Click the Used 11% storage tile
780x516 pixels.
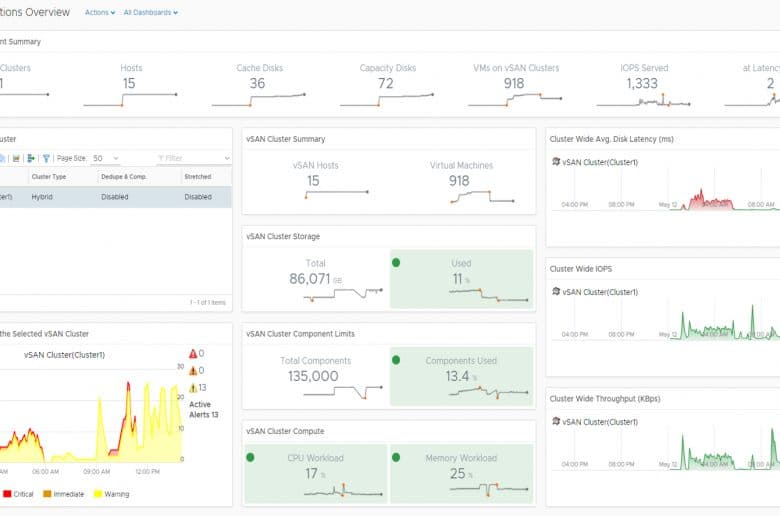click(x=461, y=279)
